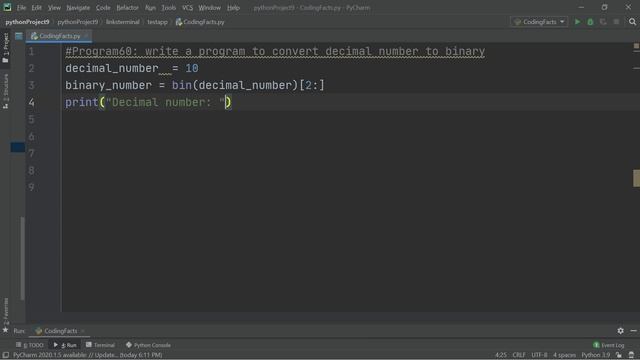The width and height of the screenshot is (640, 360).
Task: Click line number 1 in the gutter
Action: click(31, 51)
